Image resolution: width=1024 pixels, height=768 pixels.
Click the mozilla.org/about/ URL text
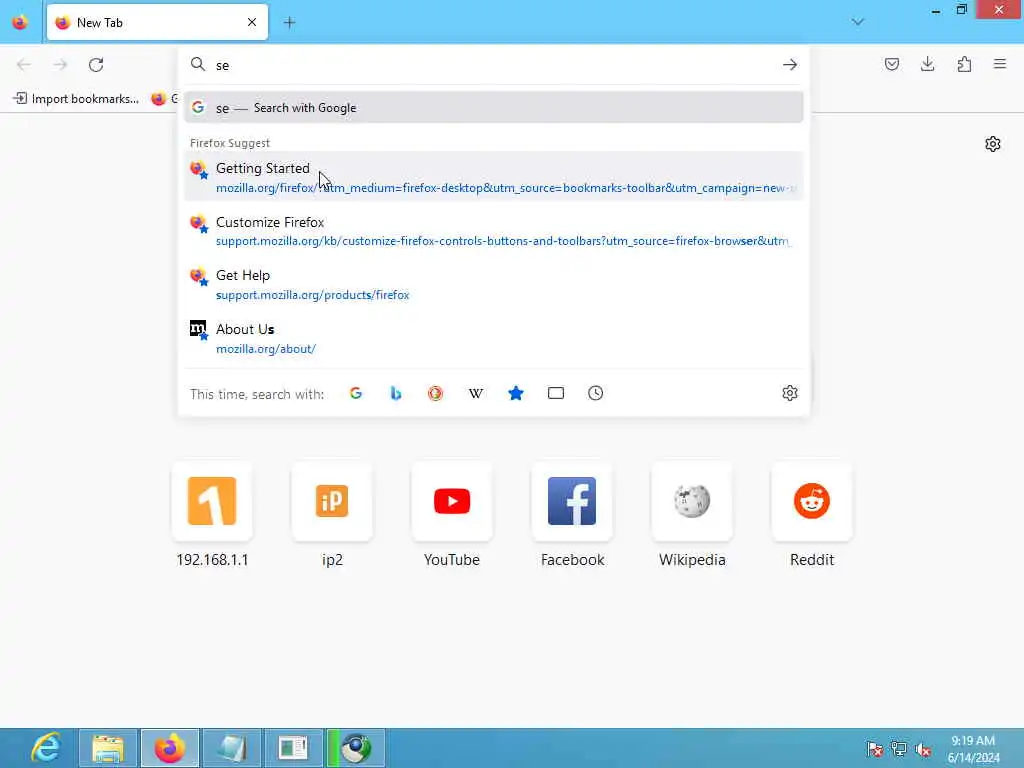point(266,349)
